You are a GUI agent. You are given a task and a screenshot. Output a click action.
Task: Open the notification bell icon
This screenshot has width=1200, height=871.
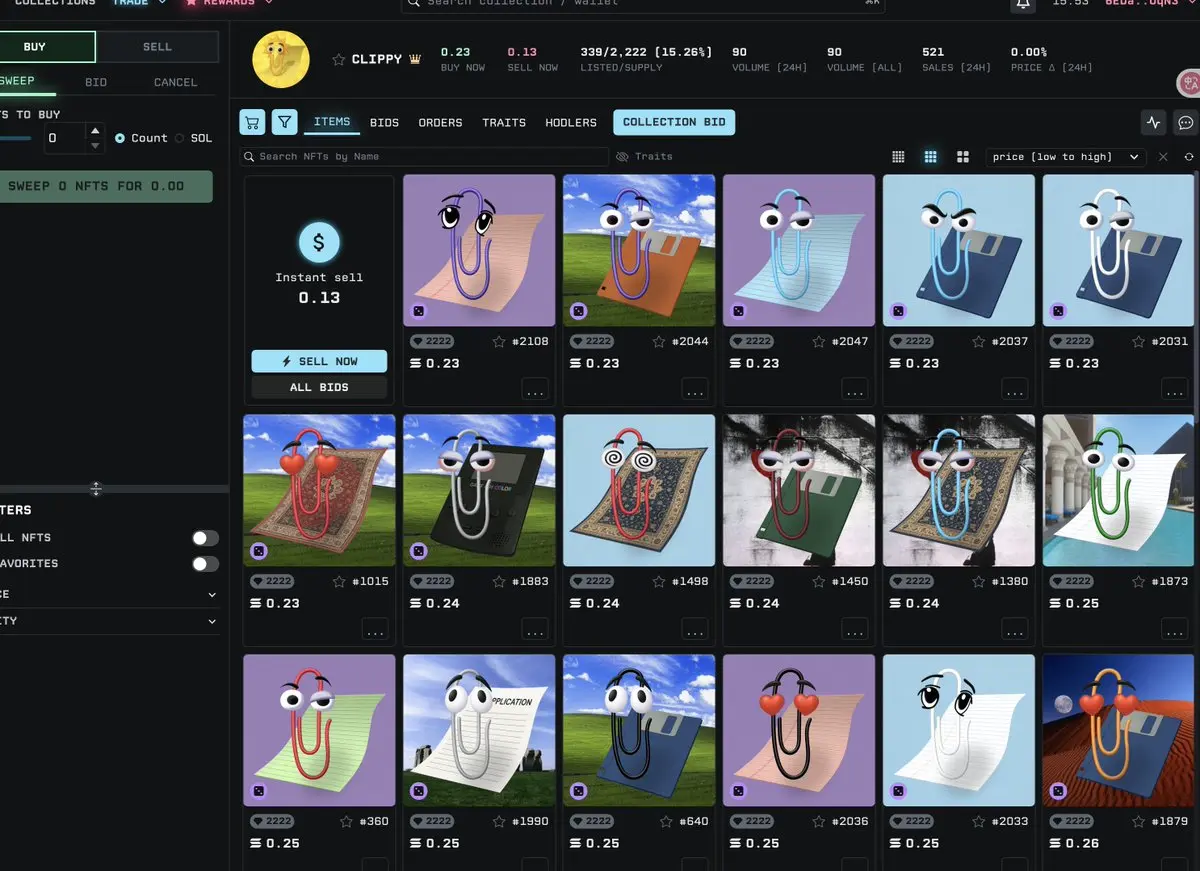coord(1022,4)
